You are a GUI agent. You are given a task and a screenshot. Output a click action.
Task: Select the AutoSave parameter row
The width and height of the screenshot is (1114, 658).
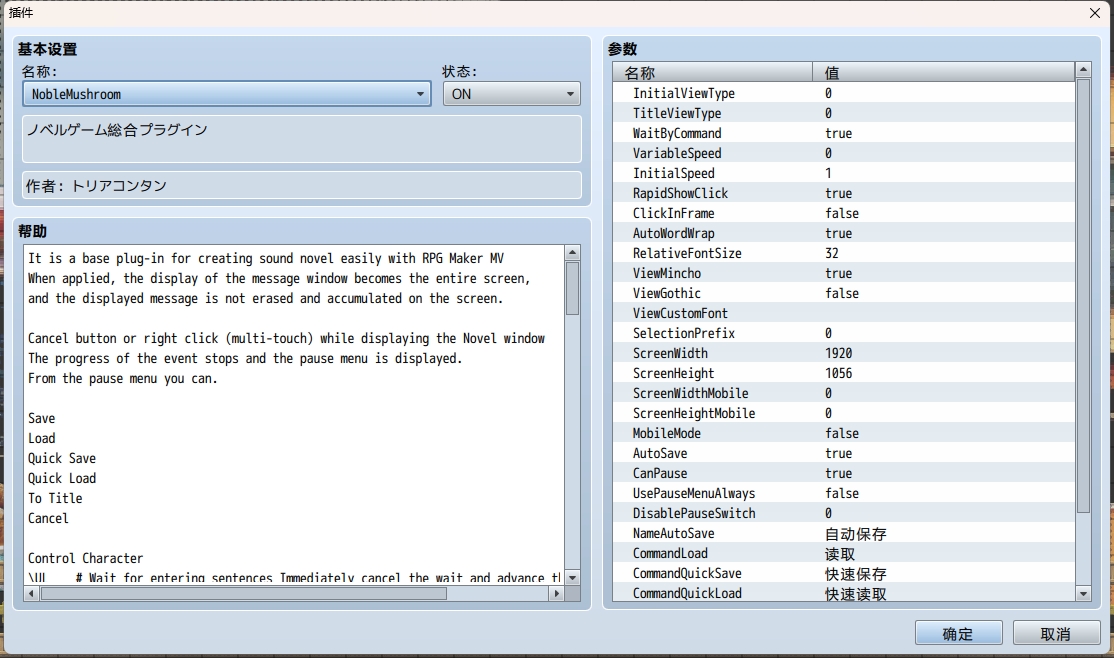click(x=844, y=453)
